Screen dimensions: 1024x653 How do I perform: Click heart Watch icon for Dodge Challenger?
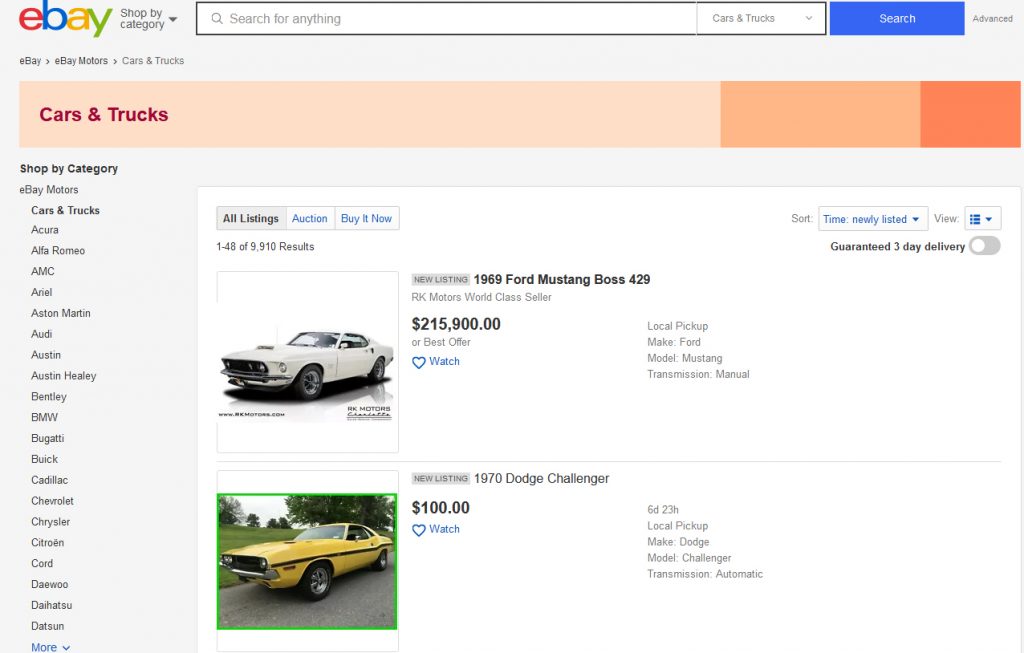point(419,530)
